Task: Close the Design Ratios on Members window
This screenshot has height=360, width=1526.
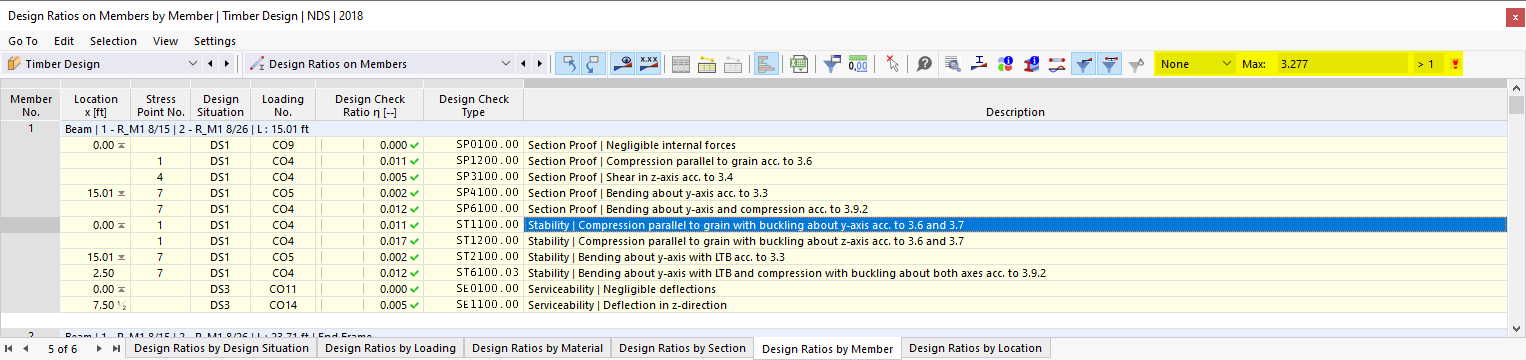Action: [x=1514, y=17]
